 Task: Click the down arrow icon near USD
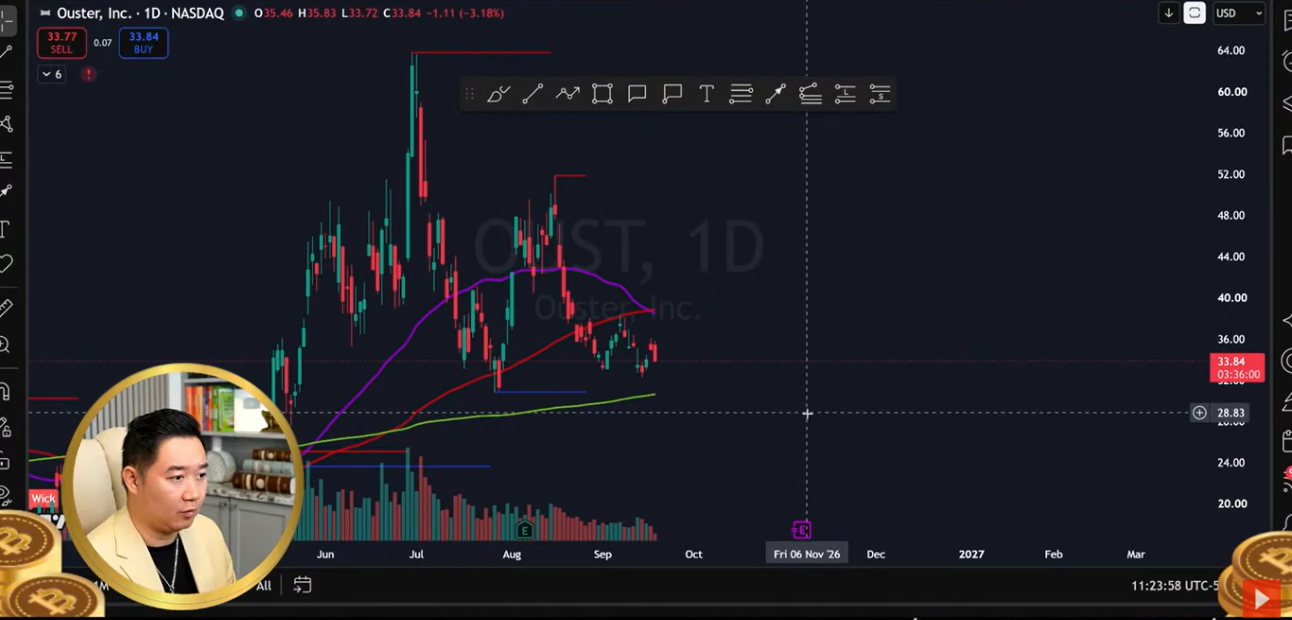tap(1168, 13)
